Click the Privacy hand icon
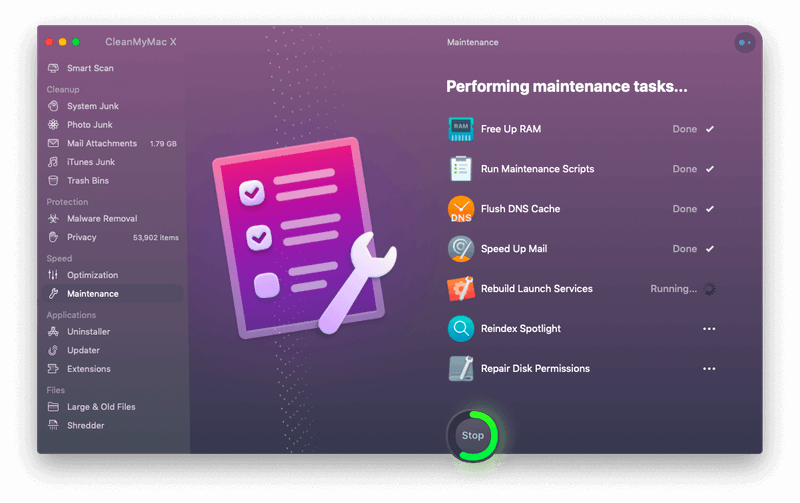The image size is (800, 503). [53, 237]
